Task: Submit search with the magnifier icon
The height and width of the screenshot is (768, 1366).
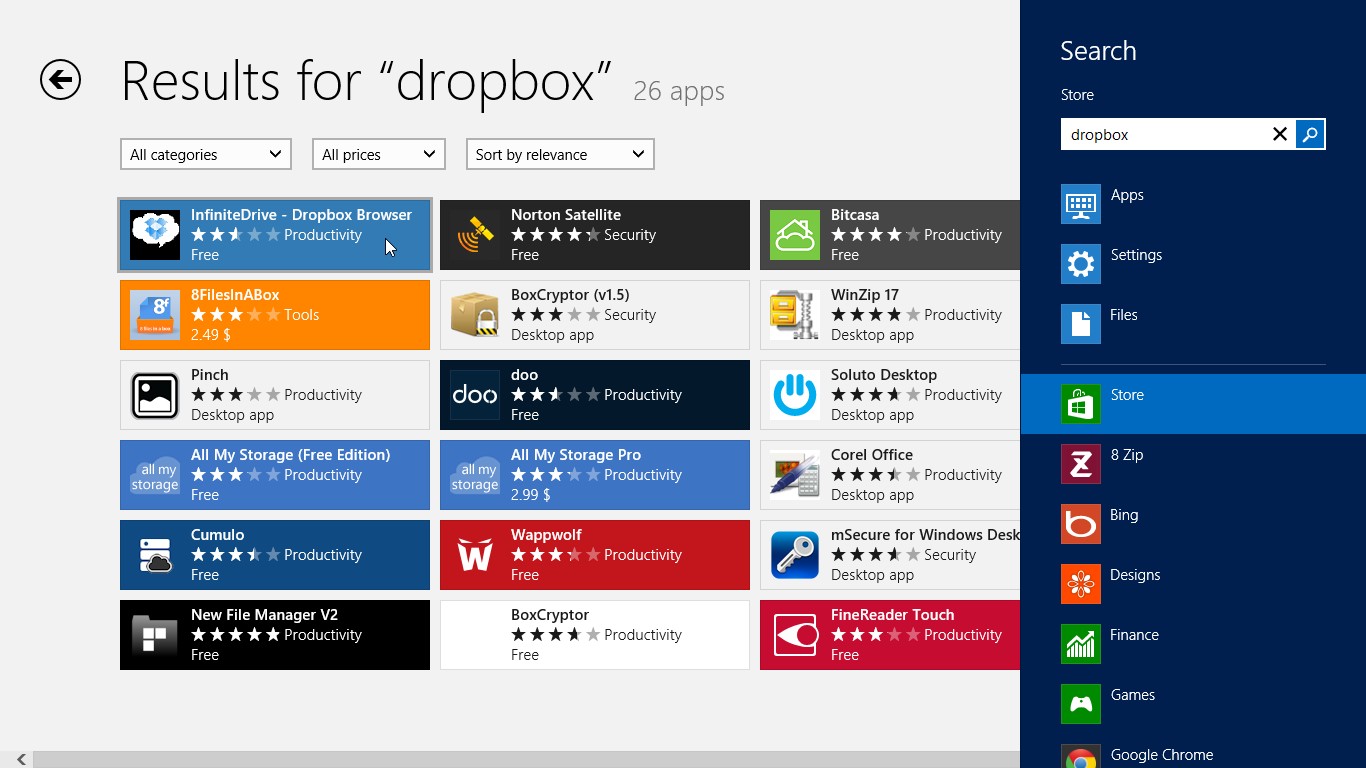Action: point(1310,134)
